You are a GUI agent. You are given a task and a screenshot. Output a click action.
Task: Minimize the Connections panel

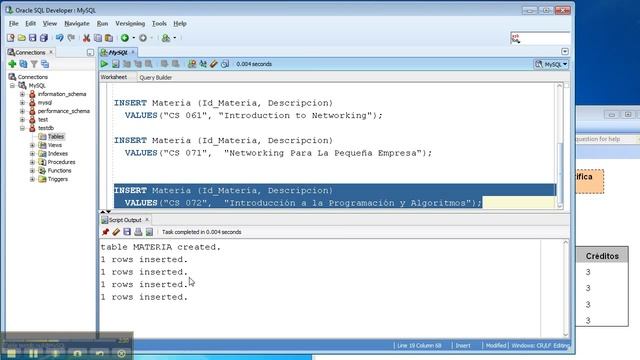point(90,52)
